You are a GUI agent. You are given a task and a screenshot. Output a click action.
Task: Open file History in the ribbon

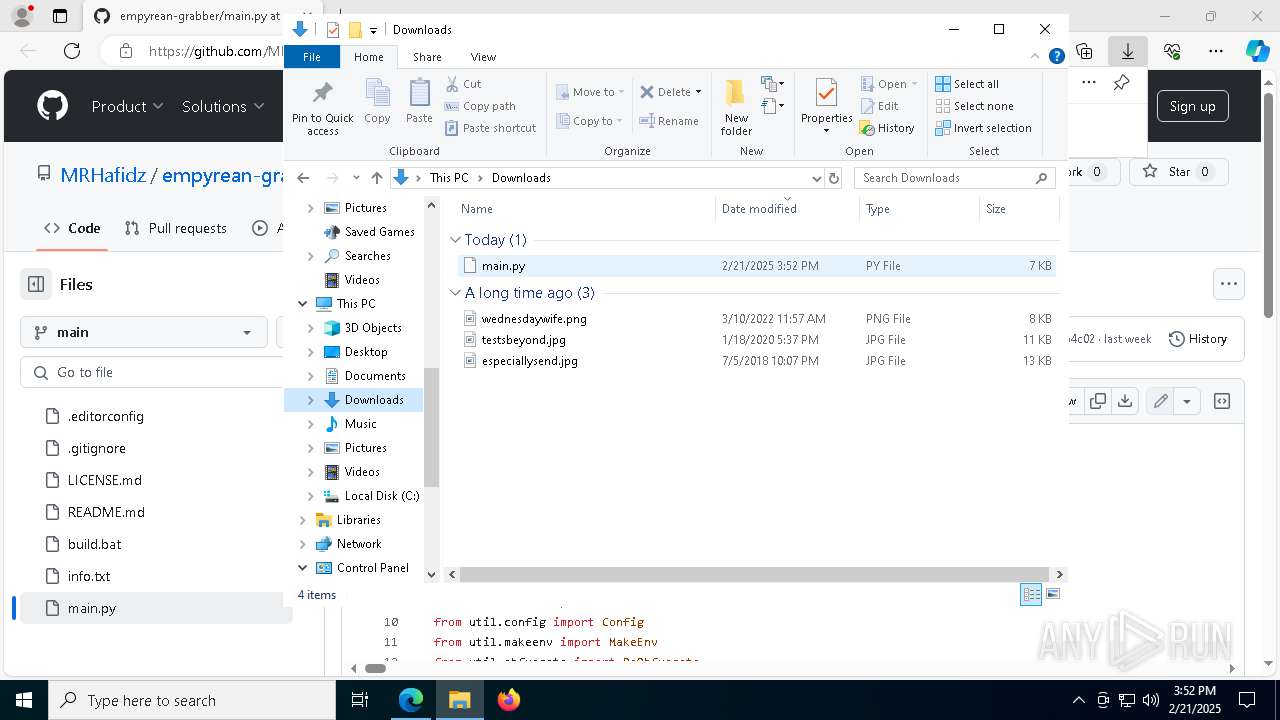(x=887, y=128)
